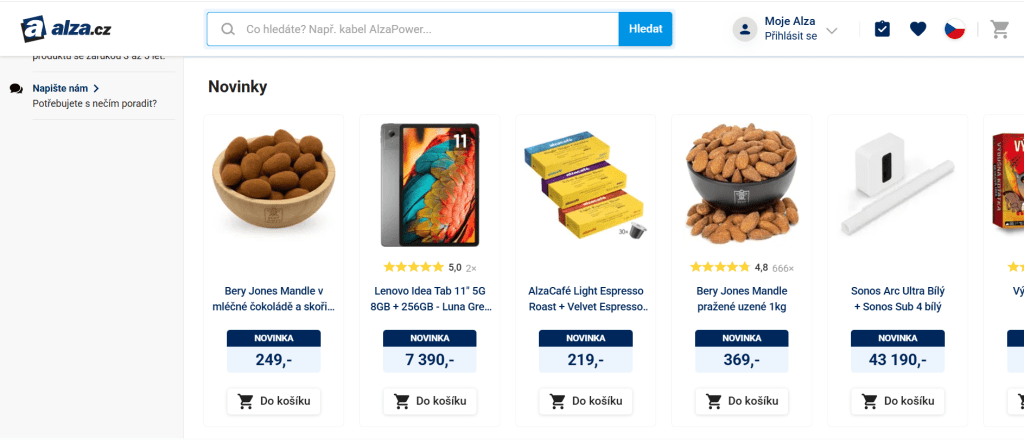The height and width of the screenshot is (440, 1024).
Task: Open the shopping cart icon in header
Action: [999, 29]
